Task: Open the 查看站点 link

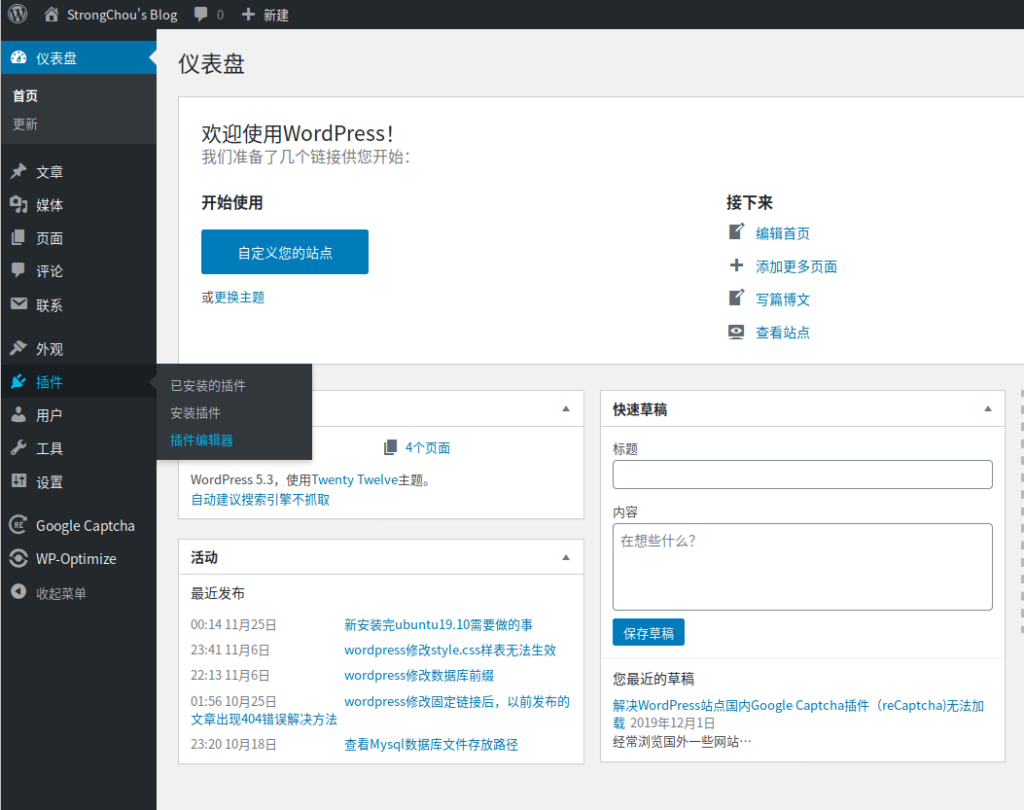Action: [782, 332]
